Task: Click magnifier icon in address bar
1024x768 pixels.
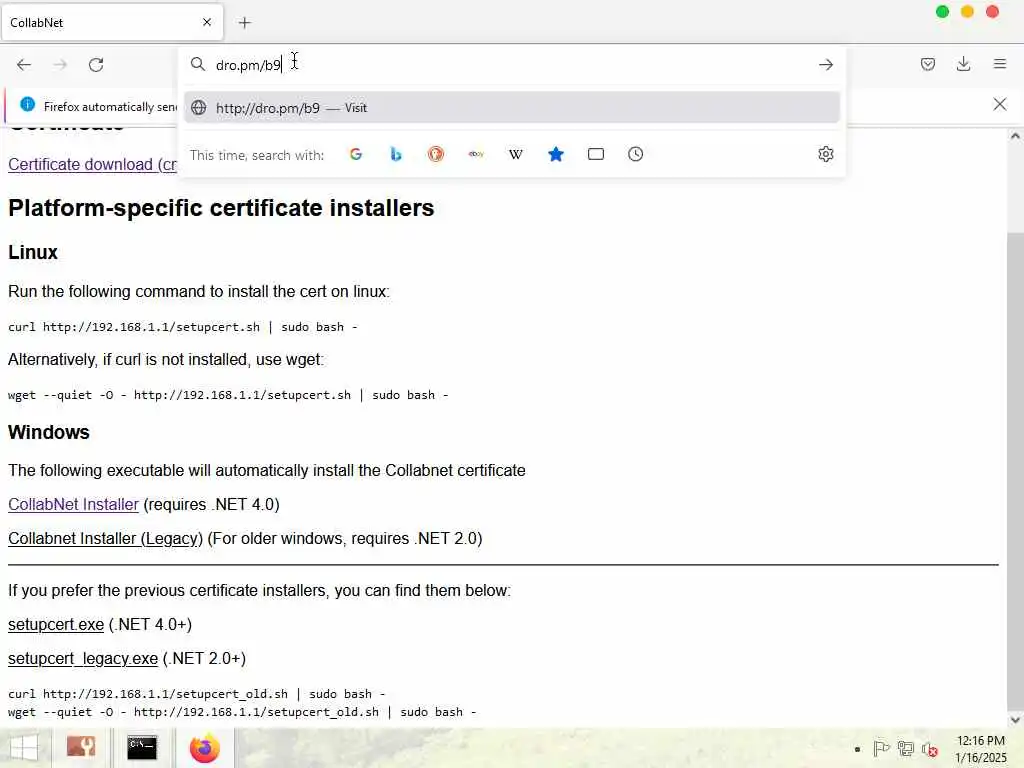Action: [x=197, y=64]
